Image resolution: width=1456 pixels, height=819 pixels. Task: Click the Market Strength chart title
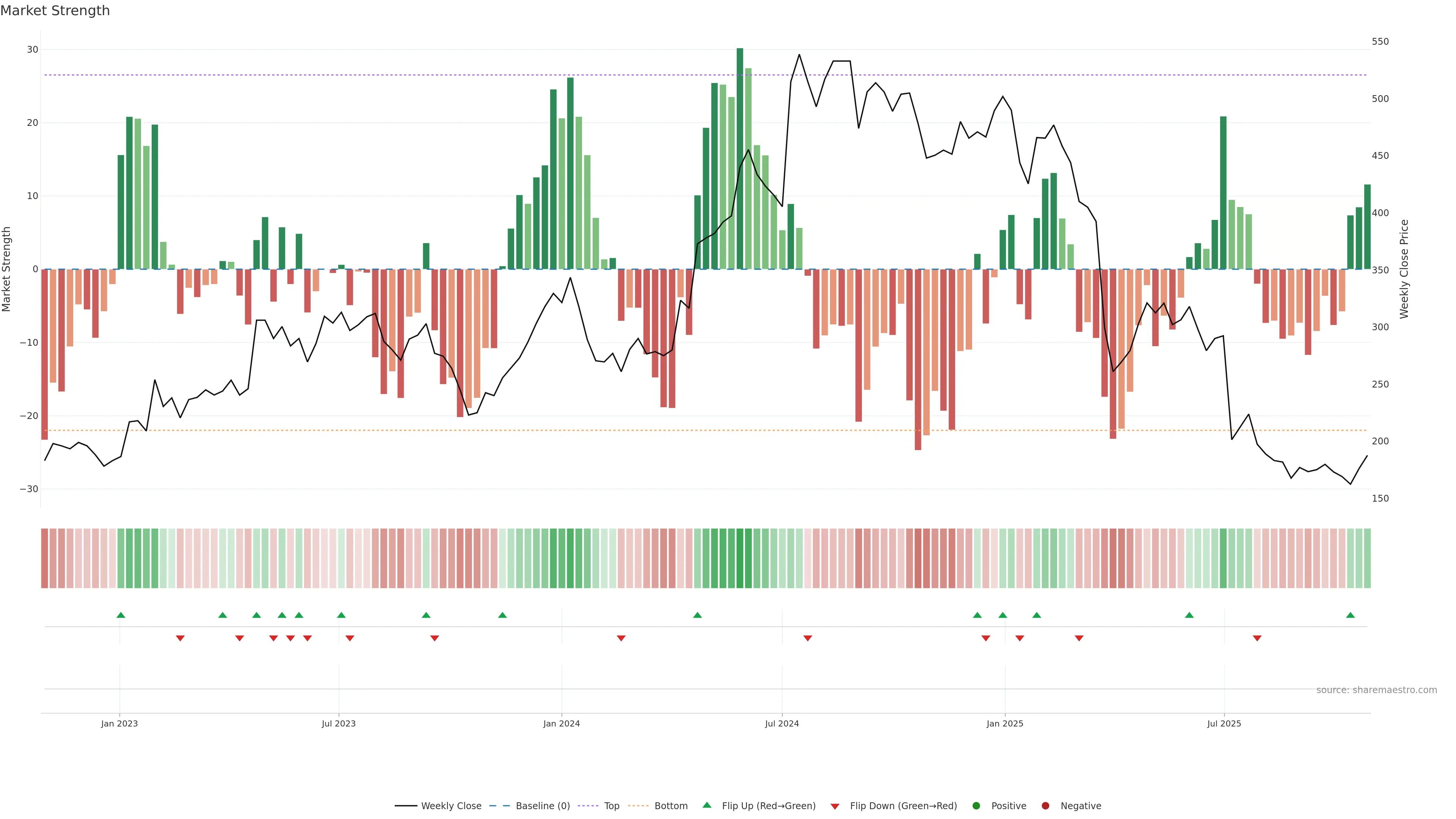(55, 11)
